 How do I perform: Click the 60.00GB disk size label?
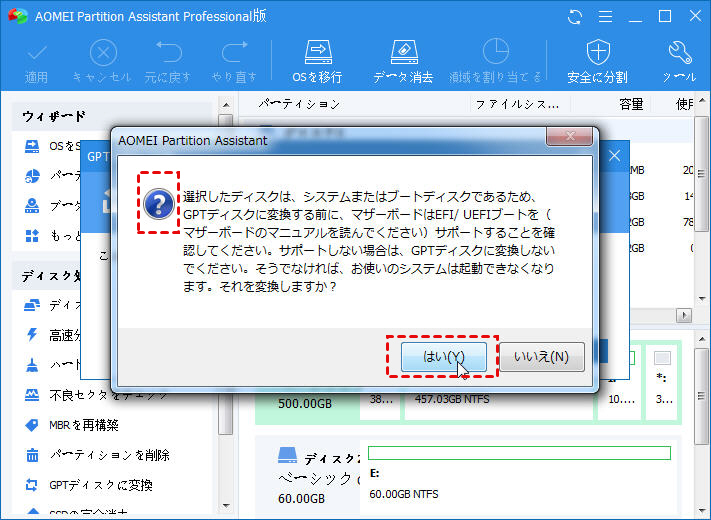[302, 499]
